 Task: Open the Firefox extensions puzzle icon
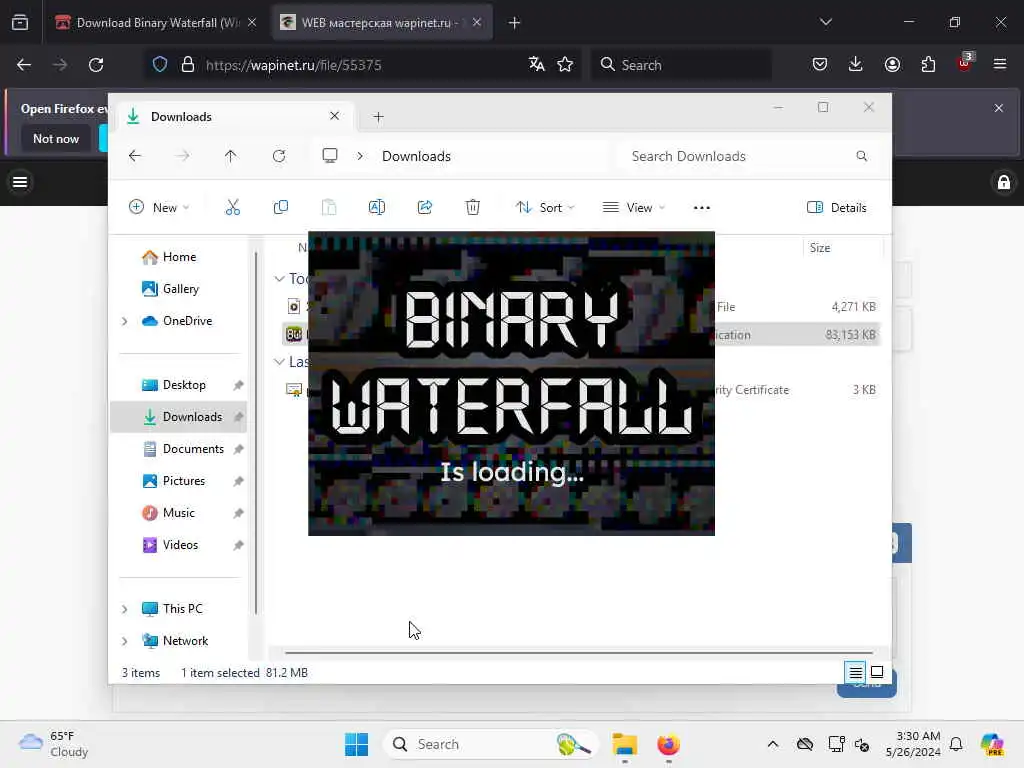(928, 64)
